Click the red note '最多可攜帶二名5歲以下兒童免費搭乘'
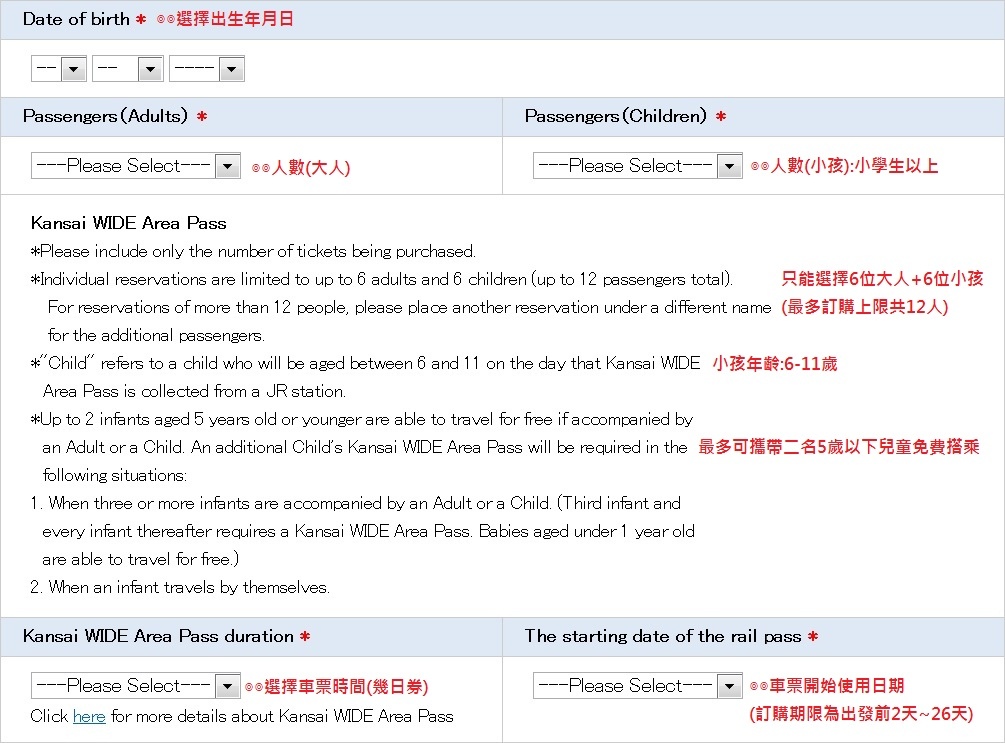Image resolution: width=1005 pixels, height=743 pixels. click(x=839, y=447)
